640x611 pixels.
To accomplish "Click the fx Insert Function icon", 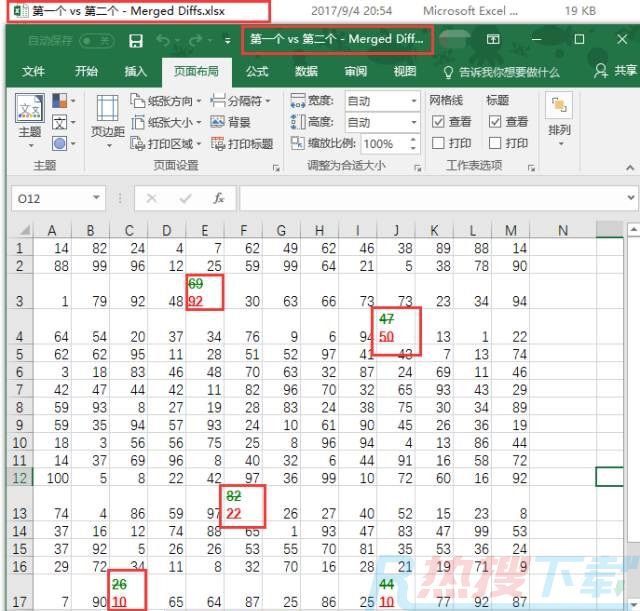I will pyautogui.click(x=219, y=198).
